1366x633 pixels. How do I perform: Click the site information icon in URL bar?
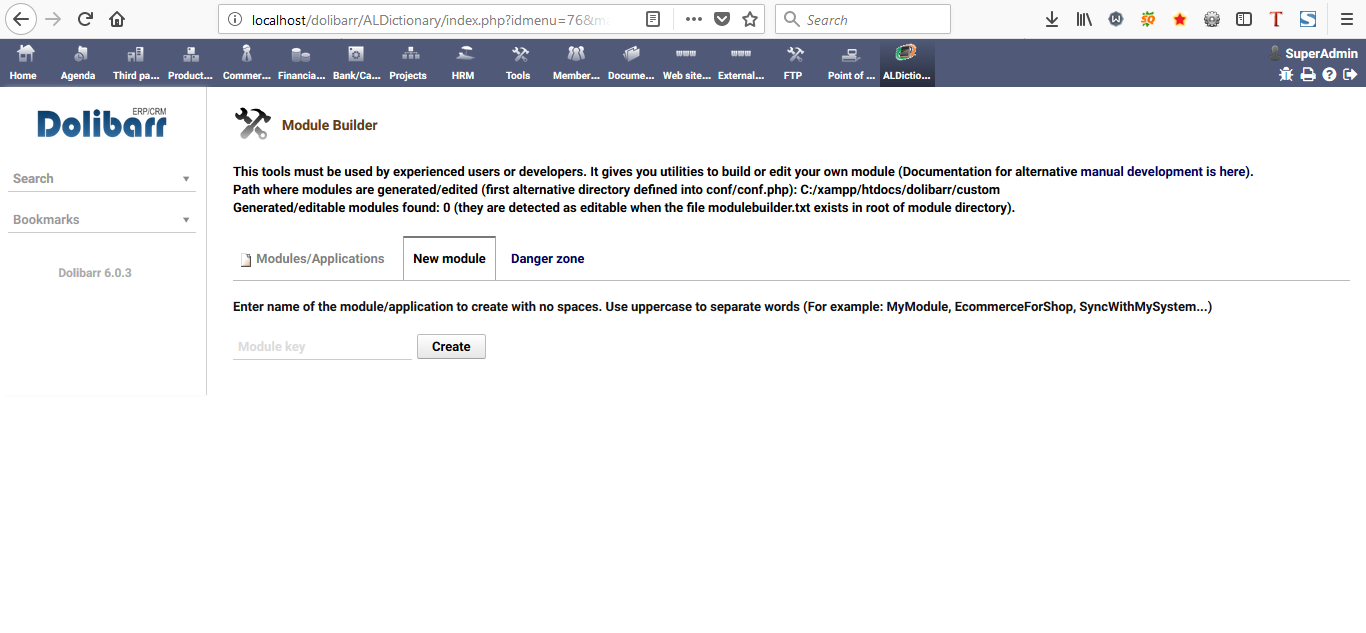tap(234, 19)
